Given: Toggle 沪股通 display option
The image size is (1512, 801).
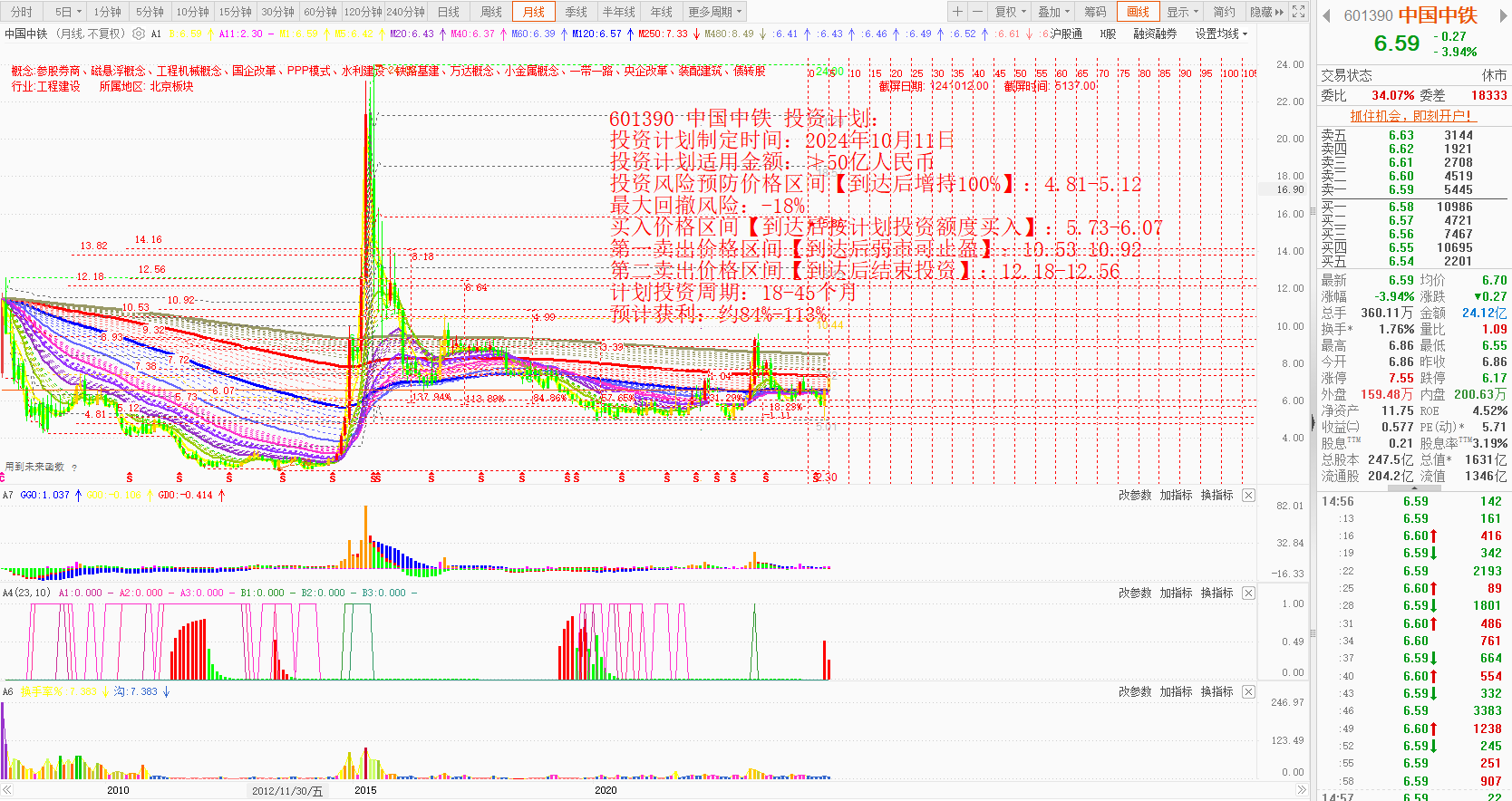Looking at the screenshot, I should pyautogui.click(x=1066, y=34).
